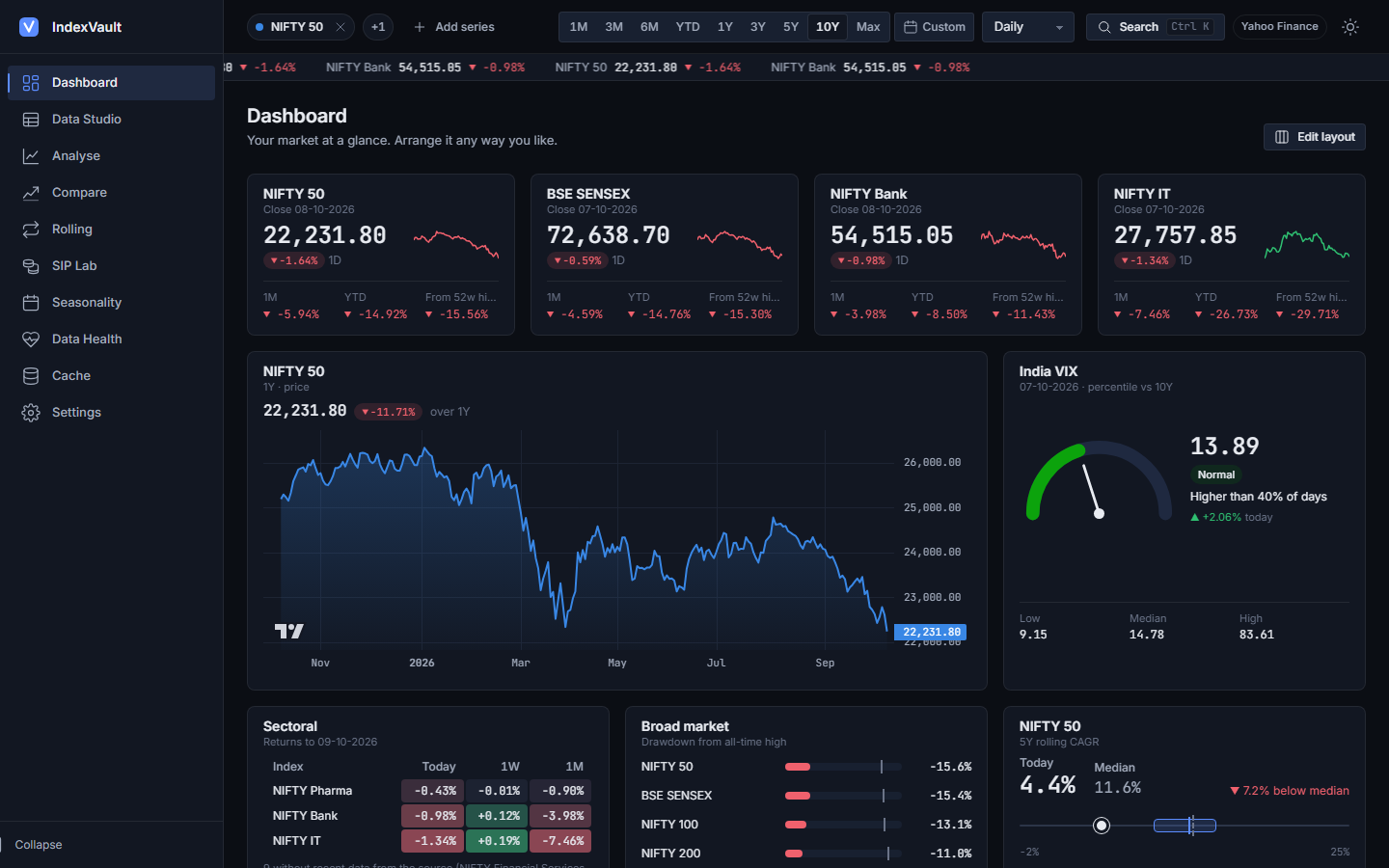Open Custom date range picker
Image resolution: width=1389 pixels, height=868 pixels.
coord(935,27)
